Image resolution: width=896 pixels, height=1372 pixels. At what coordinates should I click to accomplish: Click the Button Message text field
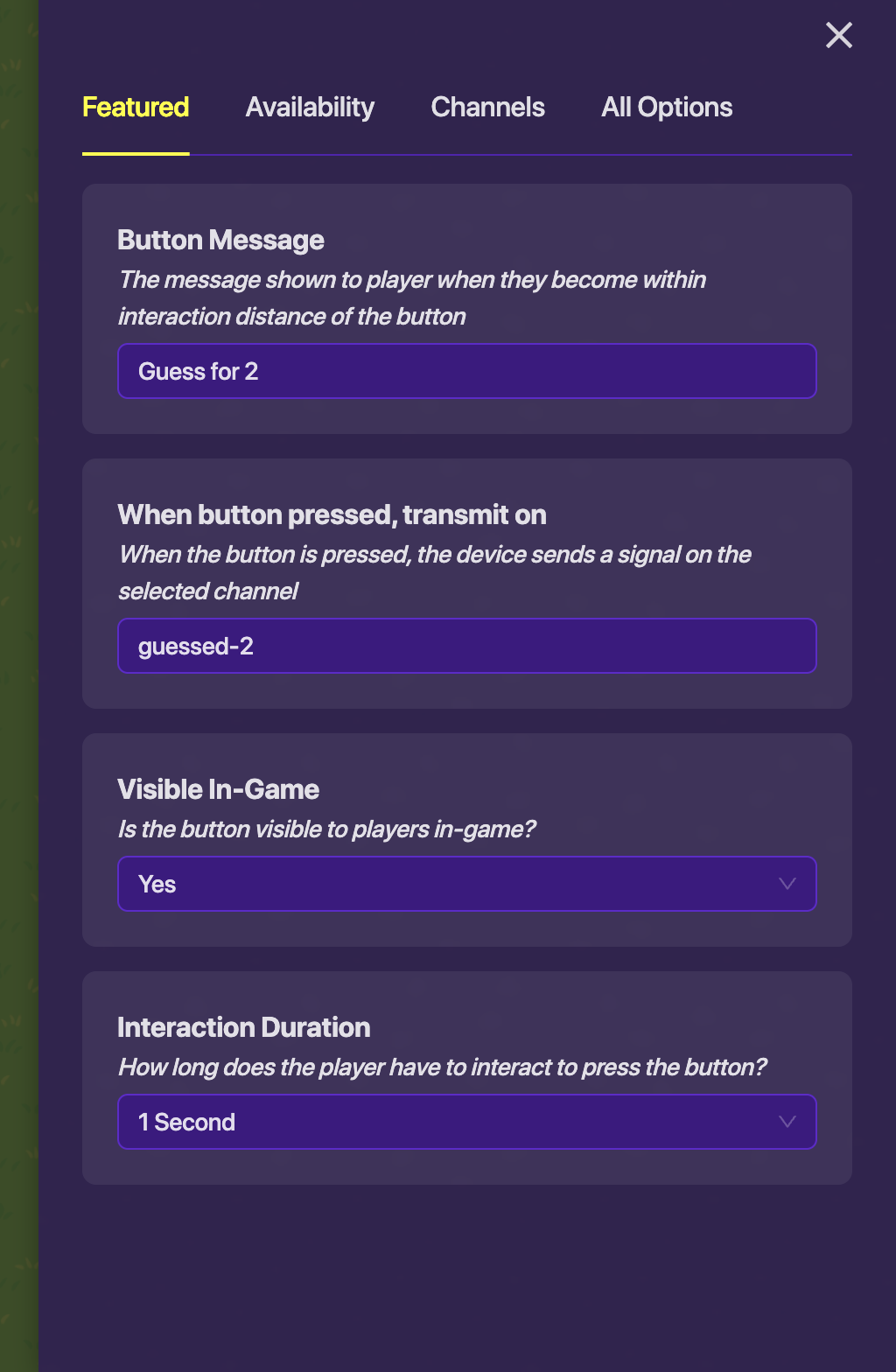466,371
